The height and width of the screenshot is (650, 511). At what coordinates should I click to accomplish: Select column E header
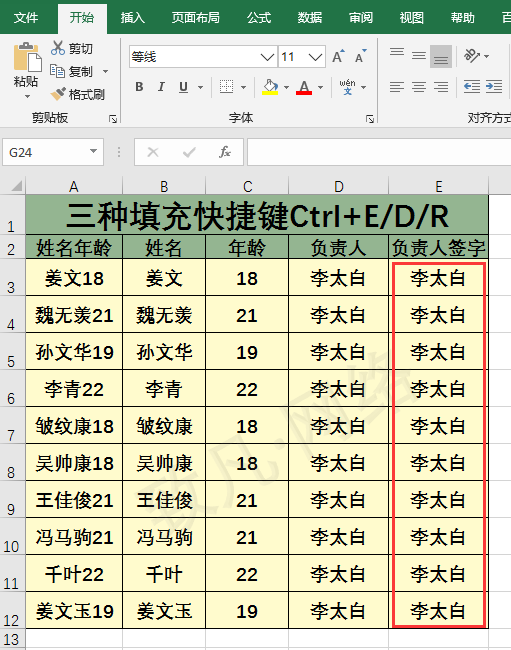pyautogui.click(x=438, y=186)
